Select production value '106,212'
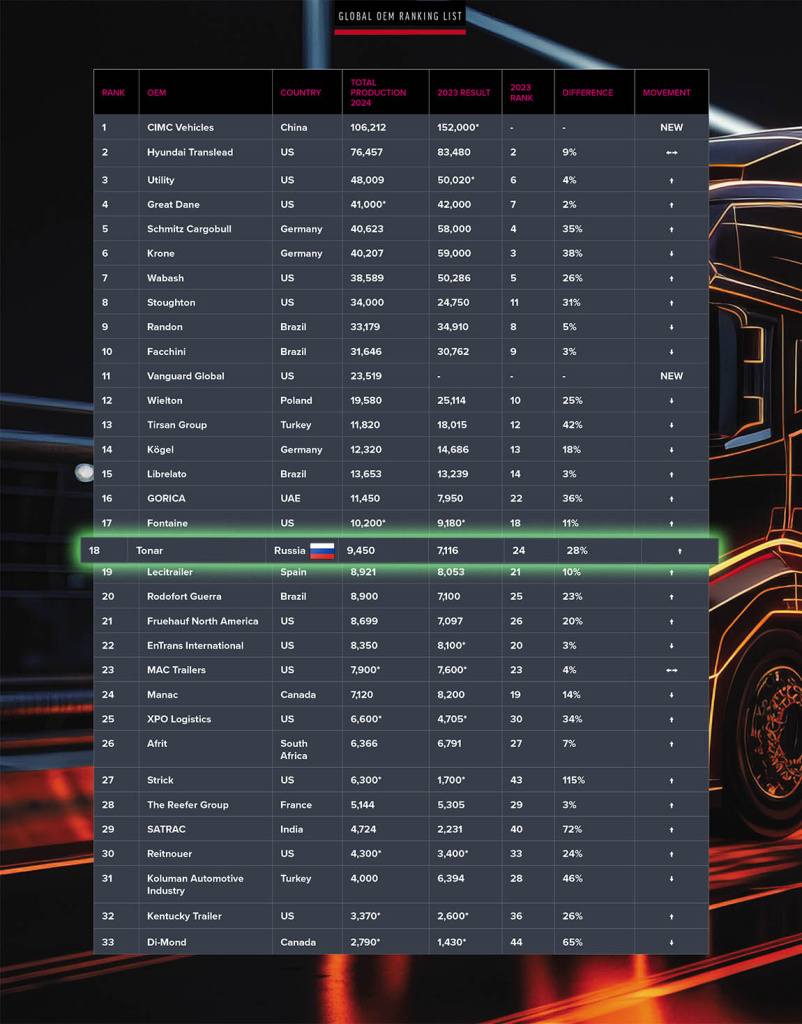The height and width of the screenshot is (1024, 802). click(x=368, y=127)
